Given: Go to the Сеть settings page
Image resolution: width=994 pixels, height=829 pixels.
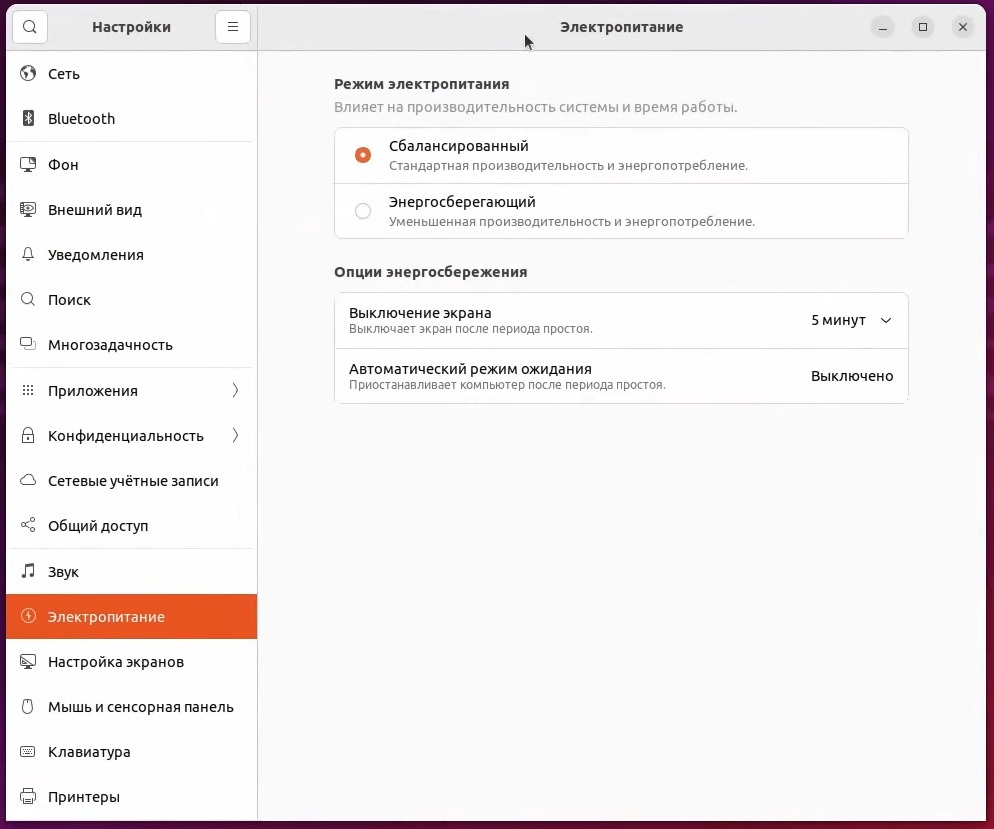Looking at the screenshot, I should pos(131,74).
